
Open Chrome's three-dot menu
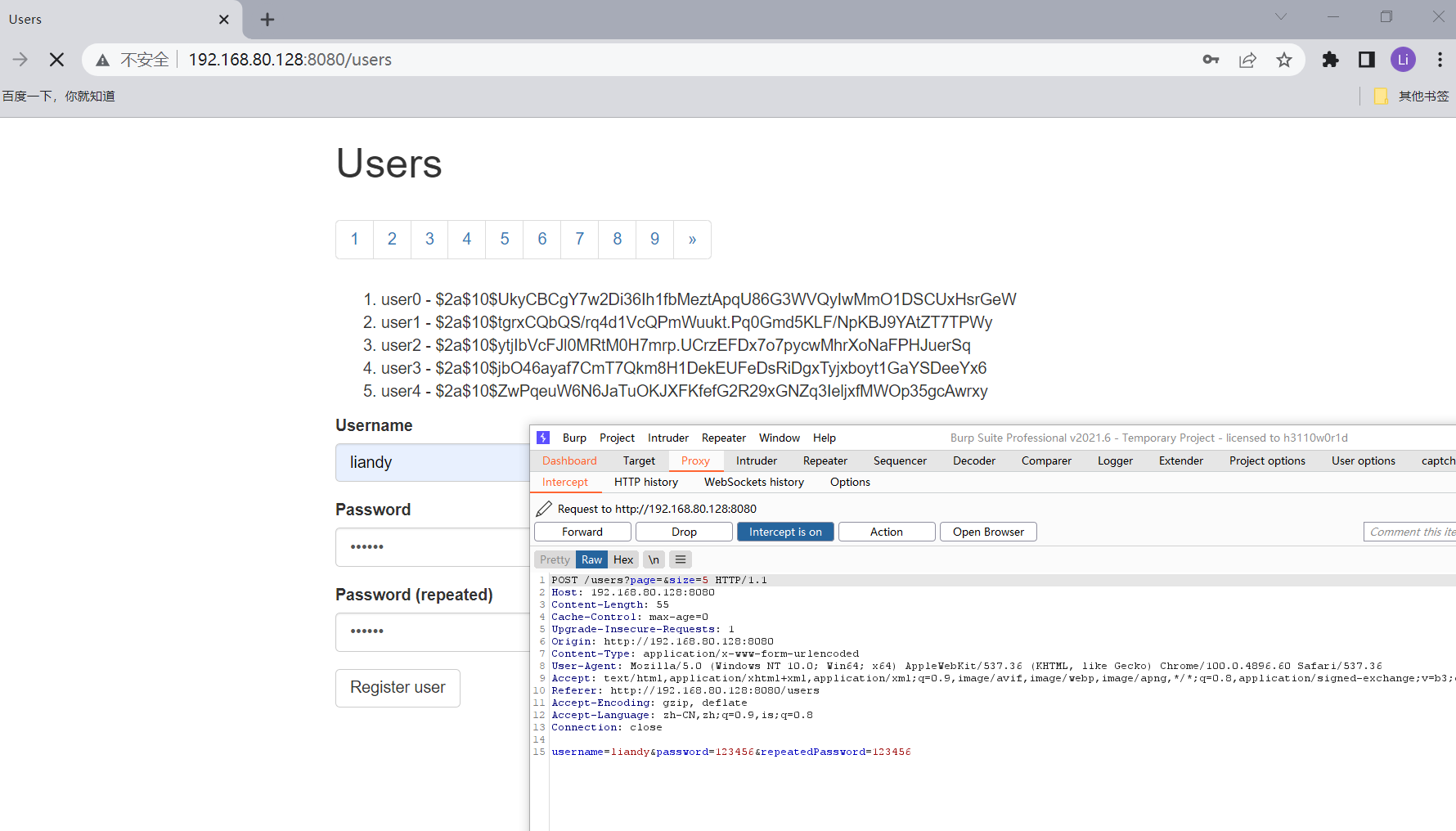pyautogui.click(x=1440, y=59)
